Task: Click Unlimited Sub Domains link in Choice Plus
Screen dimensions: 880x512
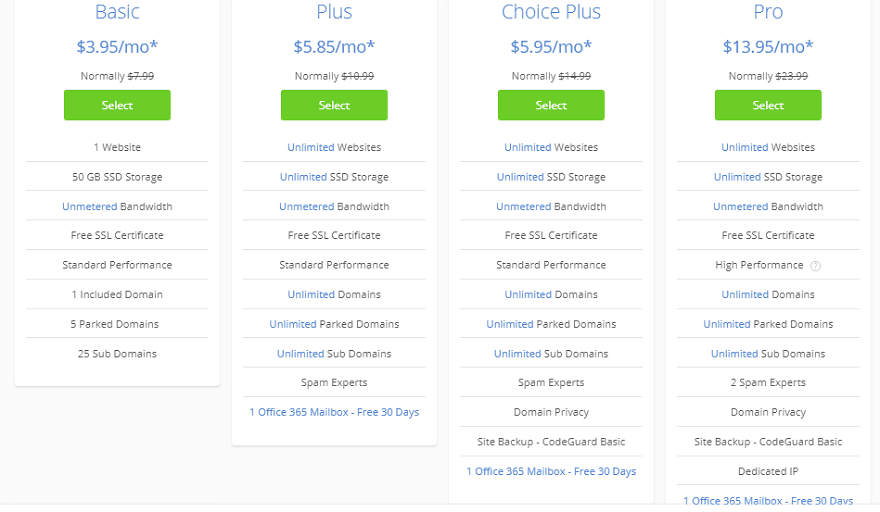Action: click(x=518, y=353)
